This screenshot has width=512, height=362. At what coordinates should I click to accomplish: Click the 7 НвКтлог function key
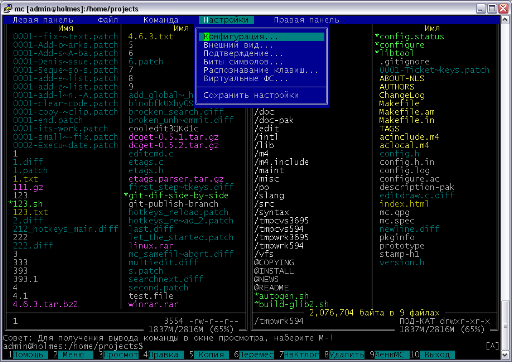299,355
